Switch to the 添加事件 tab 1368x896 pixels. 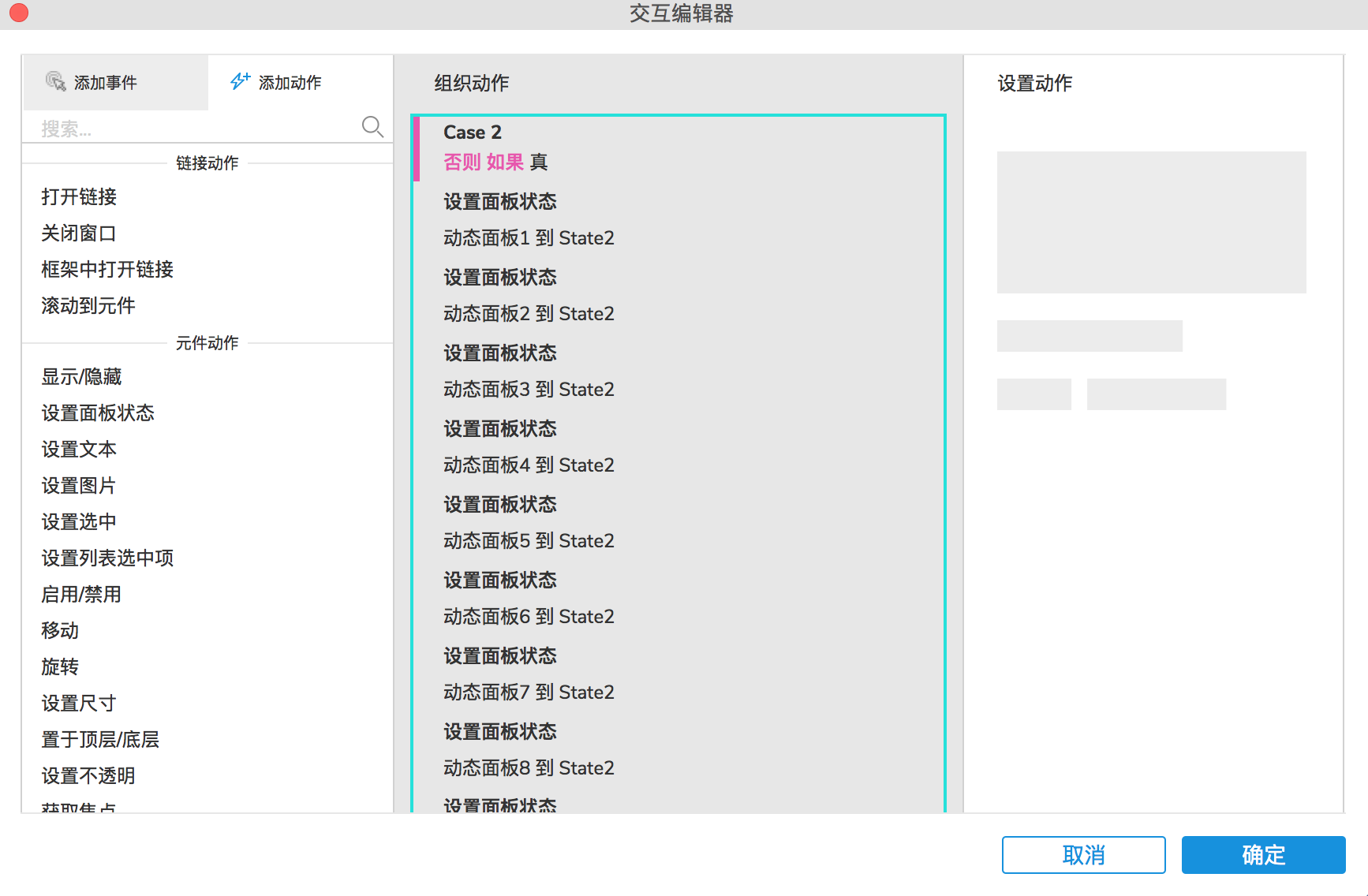click(x=115, y=82)
